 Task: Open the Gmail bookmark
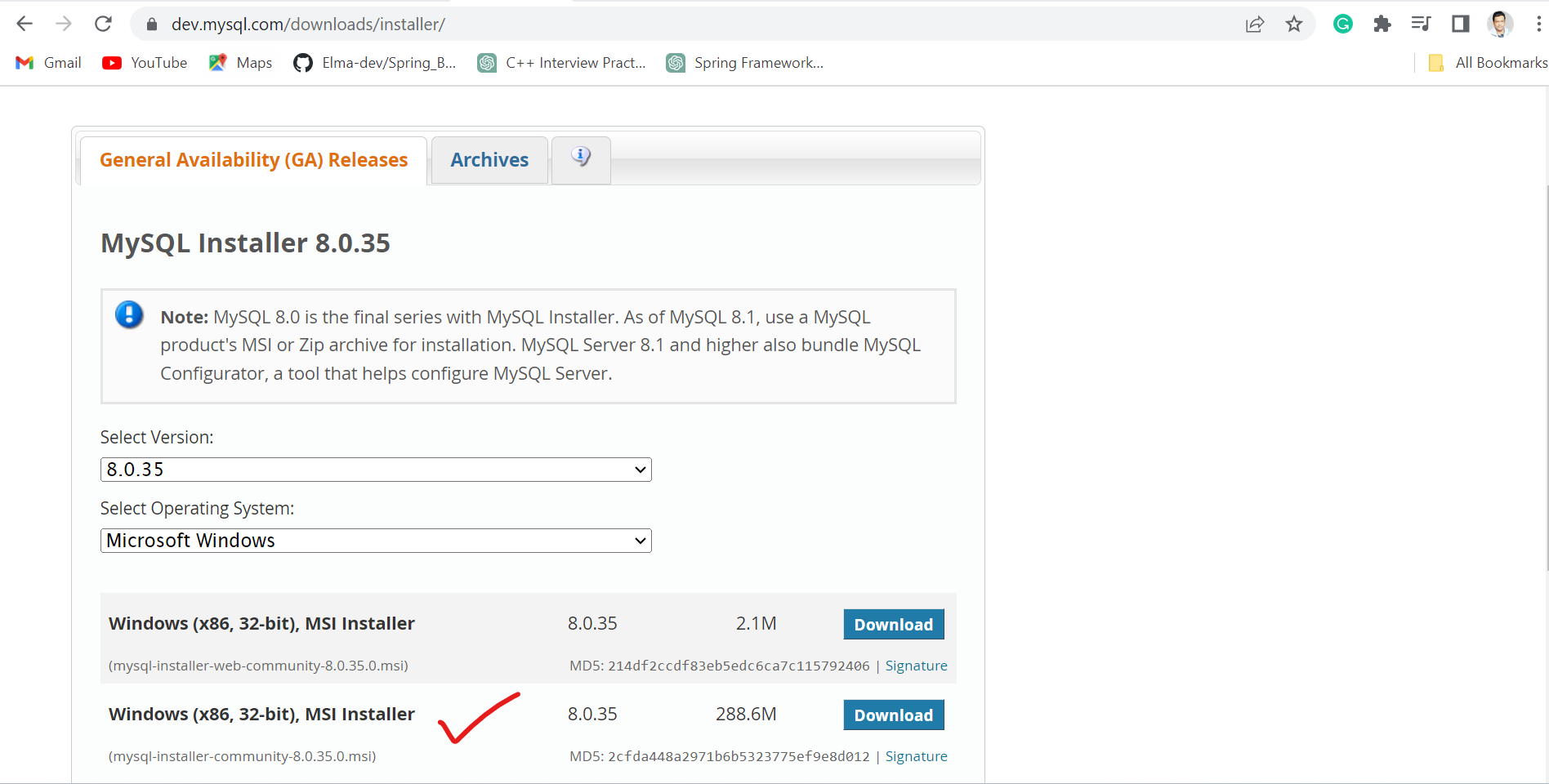pos(48,63)
